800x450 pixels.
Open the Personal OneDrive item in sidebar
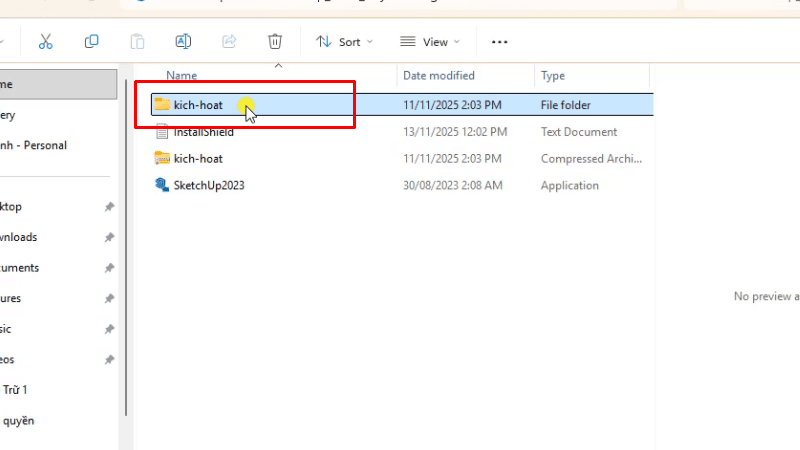click(x=35, y=145)
